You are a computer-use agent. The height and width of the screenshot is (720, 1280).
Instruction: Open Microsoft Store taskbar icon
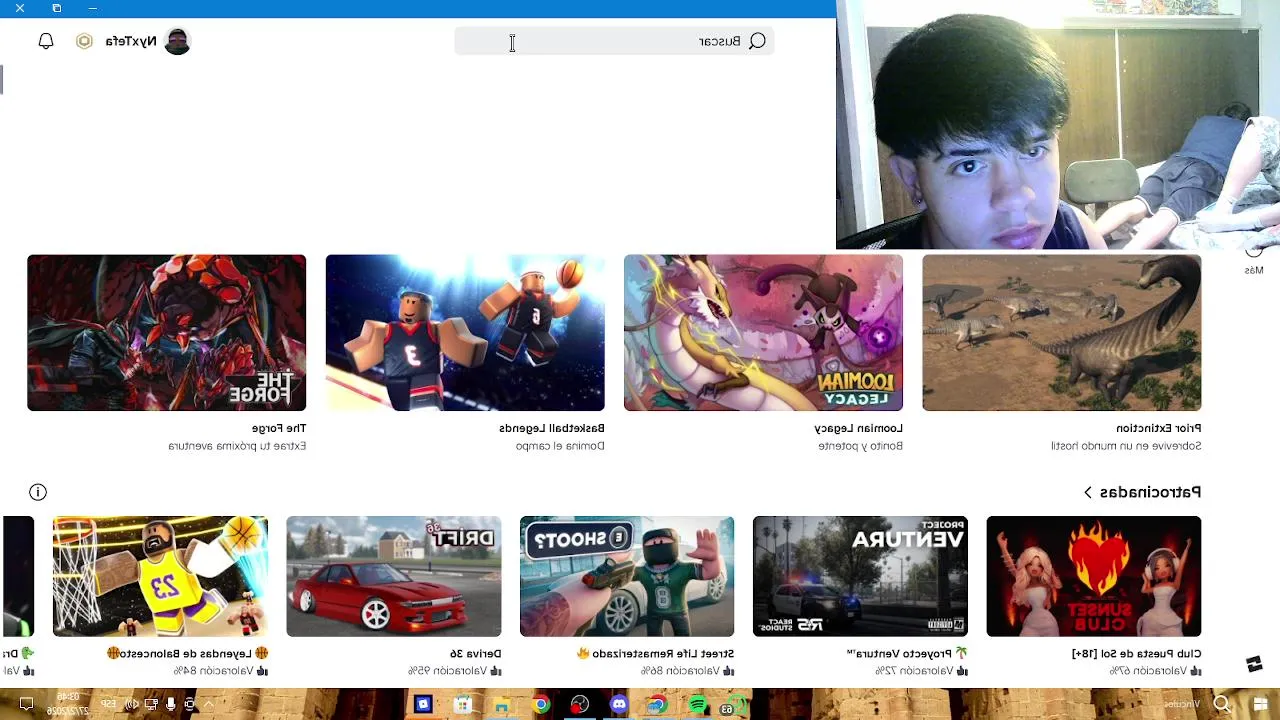462,705
